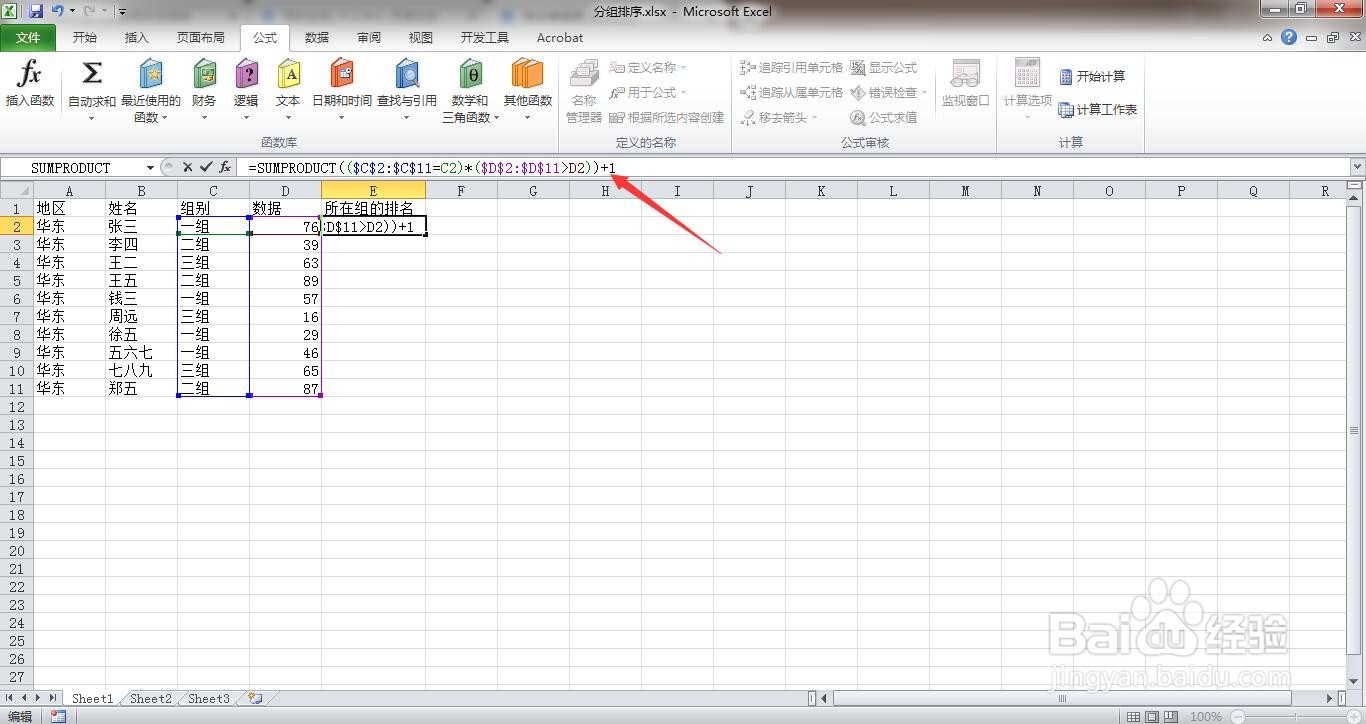Image resolution: width=1366 pixels, height=724 pixels.
Task: Click the horizontal scrollbar right arrow
Action: [x=1329, y=698]
